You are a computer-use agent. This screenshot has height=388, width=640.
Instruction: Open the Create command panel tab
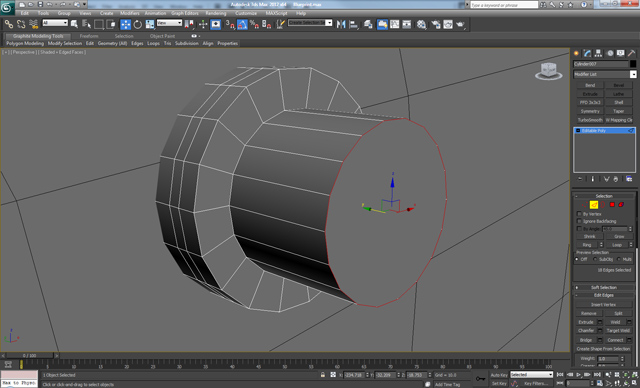click(x=576, y=53)
